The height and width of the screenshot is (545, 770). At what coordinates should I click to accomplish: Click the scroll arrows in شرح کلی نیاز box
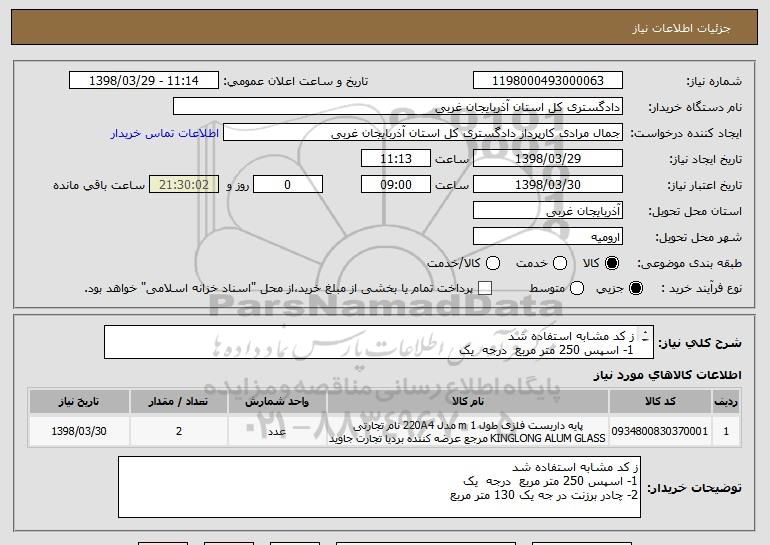(x=645, y=336)
